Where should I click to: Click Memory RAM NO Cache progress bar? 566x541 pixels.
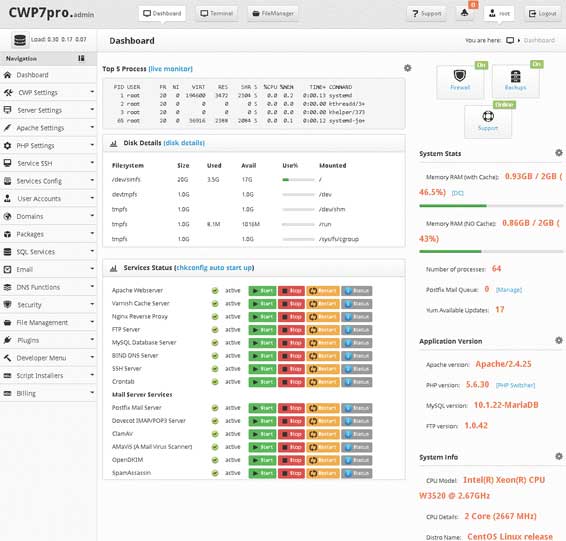point(491,251)
